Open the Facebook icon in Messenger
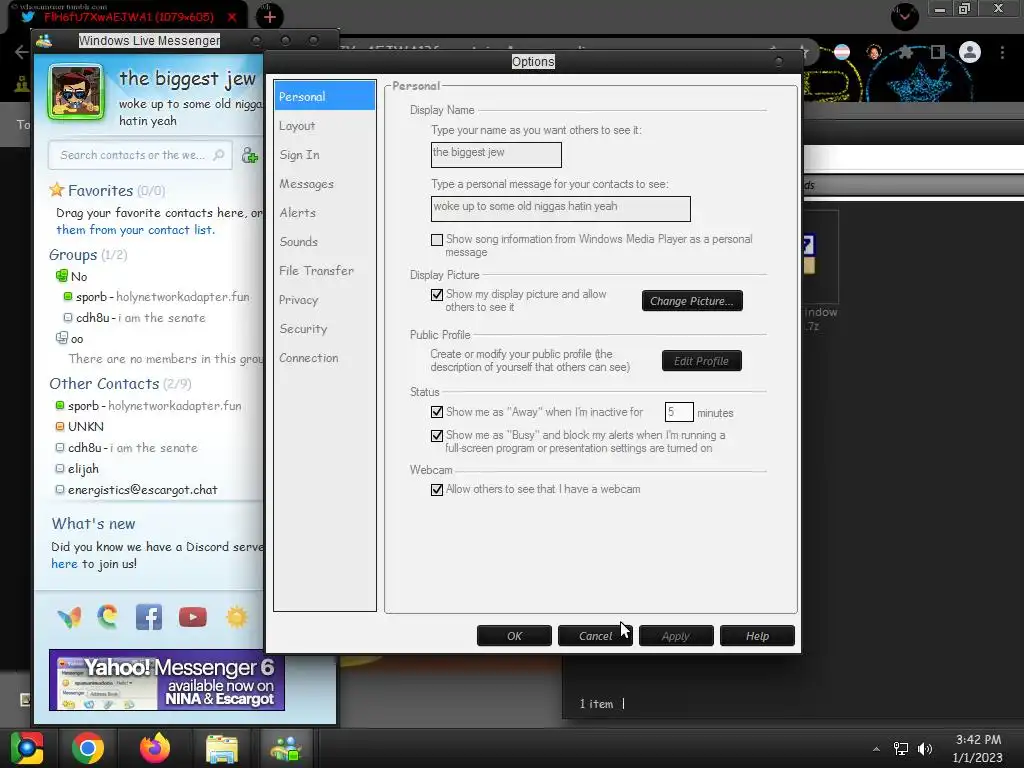Image resolution: width=1024 pixels, height=768 pixels. point(148,617)
